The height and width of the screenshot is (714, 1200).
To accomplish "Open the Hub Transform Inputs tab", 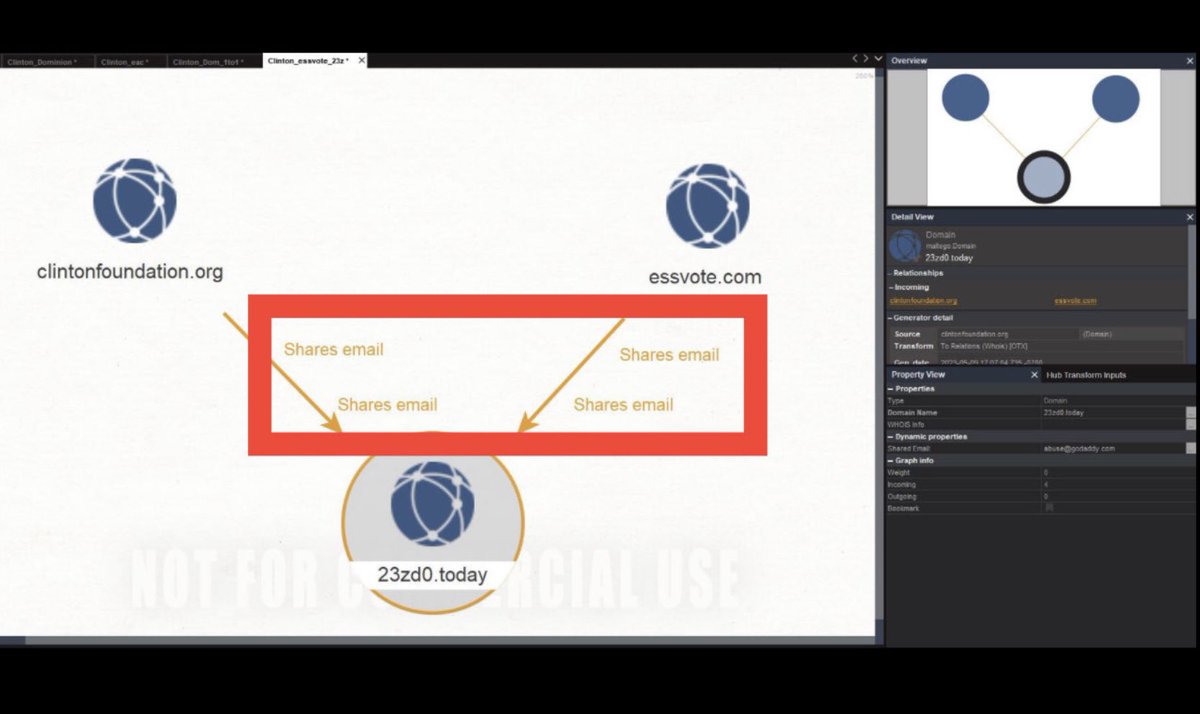I will click(1085, 375).
